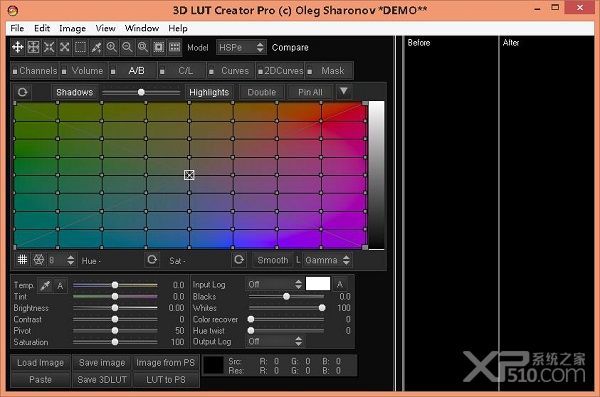Toggle the Volume tab checkbox
This screenshot has height=397, width=600.
click(x=64, y=71)
